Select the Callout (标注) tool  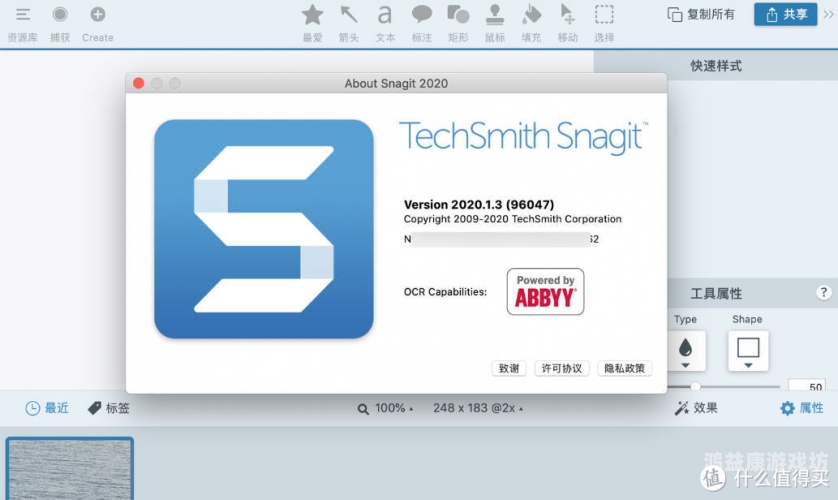point(422,15)
